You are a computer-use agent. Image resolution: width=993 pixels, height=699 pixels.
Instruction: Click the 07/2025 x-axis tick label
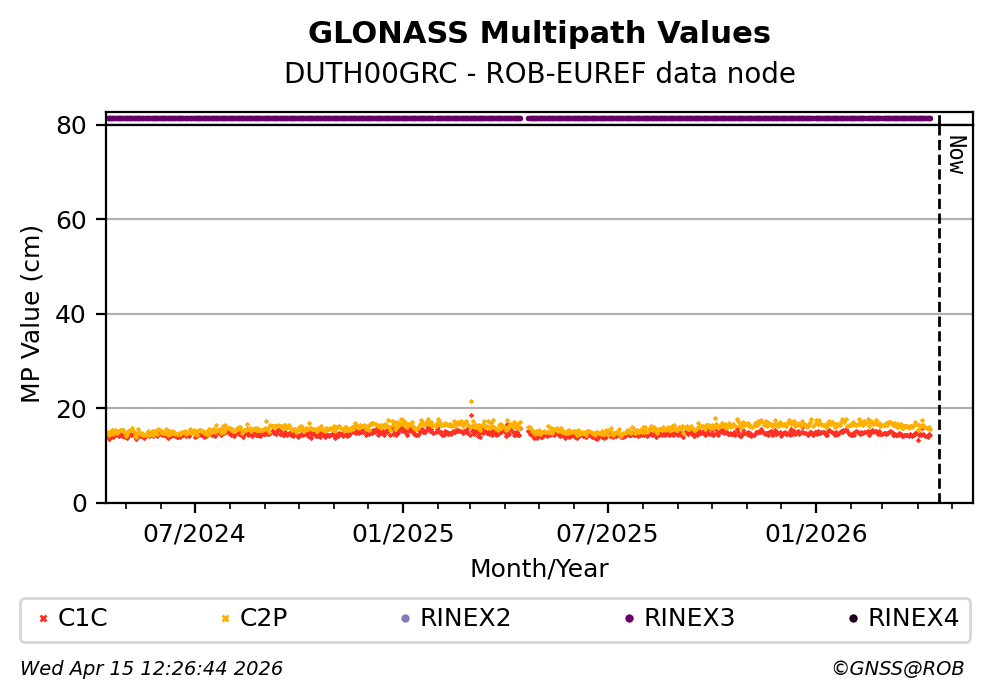pos(607,533)
